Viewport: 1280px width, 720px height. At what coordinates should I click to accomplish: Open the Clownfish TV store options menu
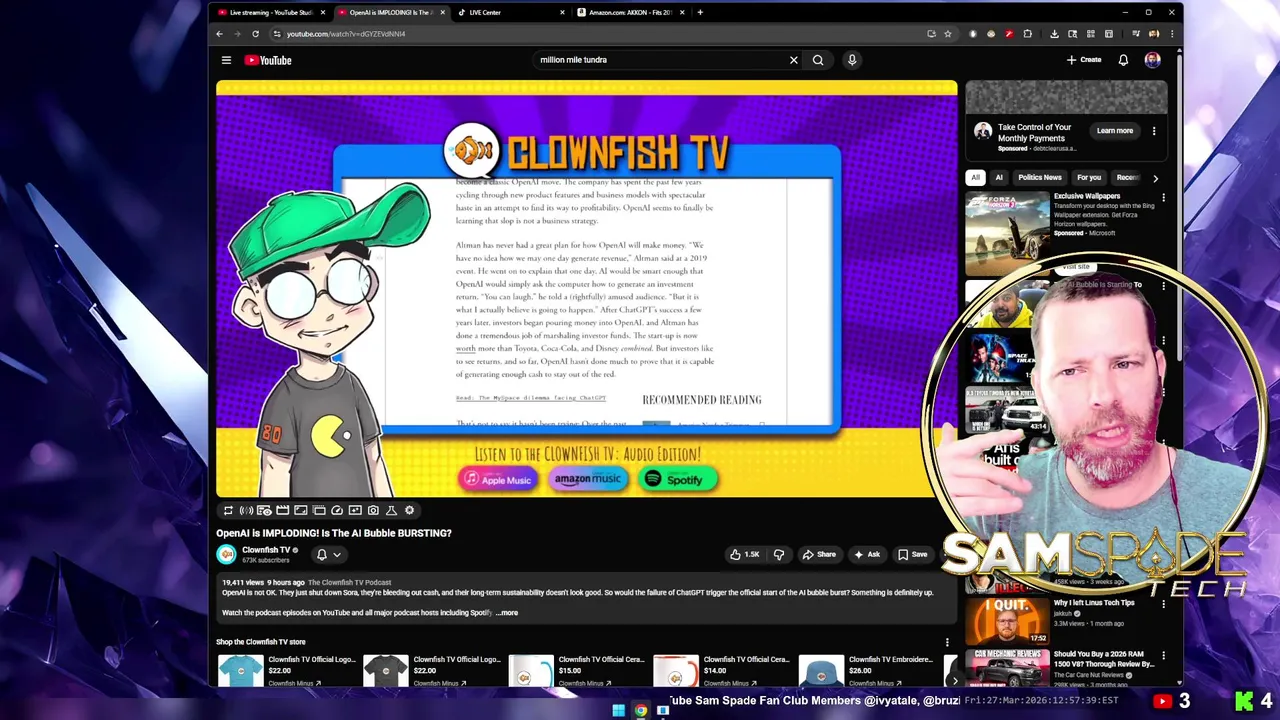pyautogui.click(x=947, y=642)
